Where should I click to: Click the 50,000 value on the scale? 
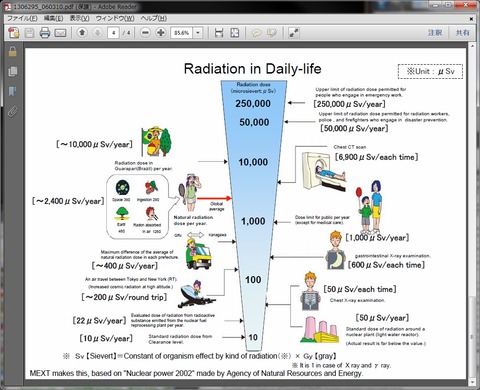click(254, 122)
